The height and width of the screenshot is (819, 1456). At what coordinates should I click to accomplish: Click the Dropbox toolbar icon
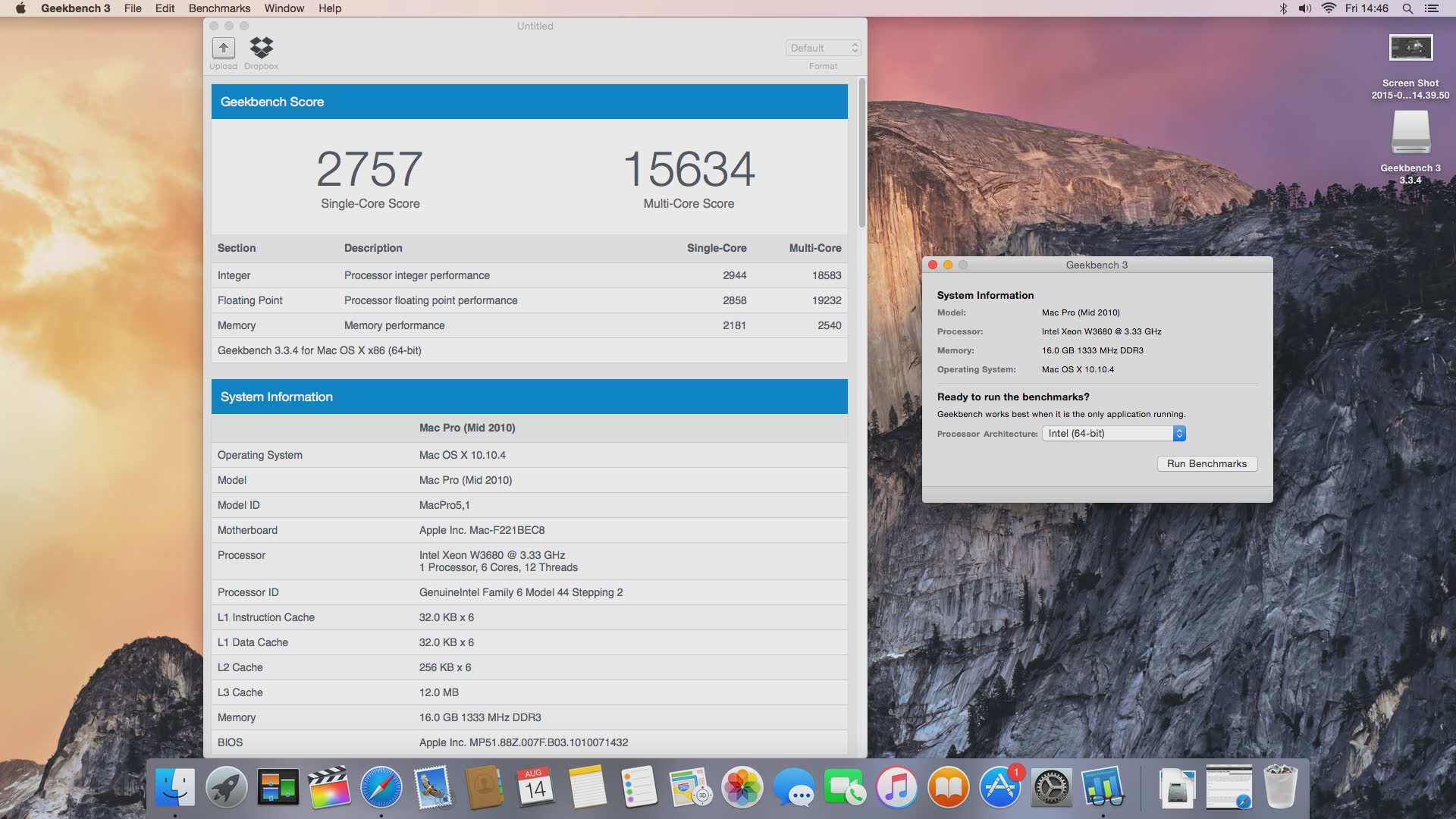(262, 48)
